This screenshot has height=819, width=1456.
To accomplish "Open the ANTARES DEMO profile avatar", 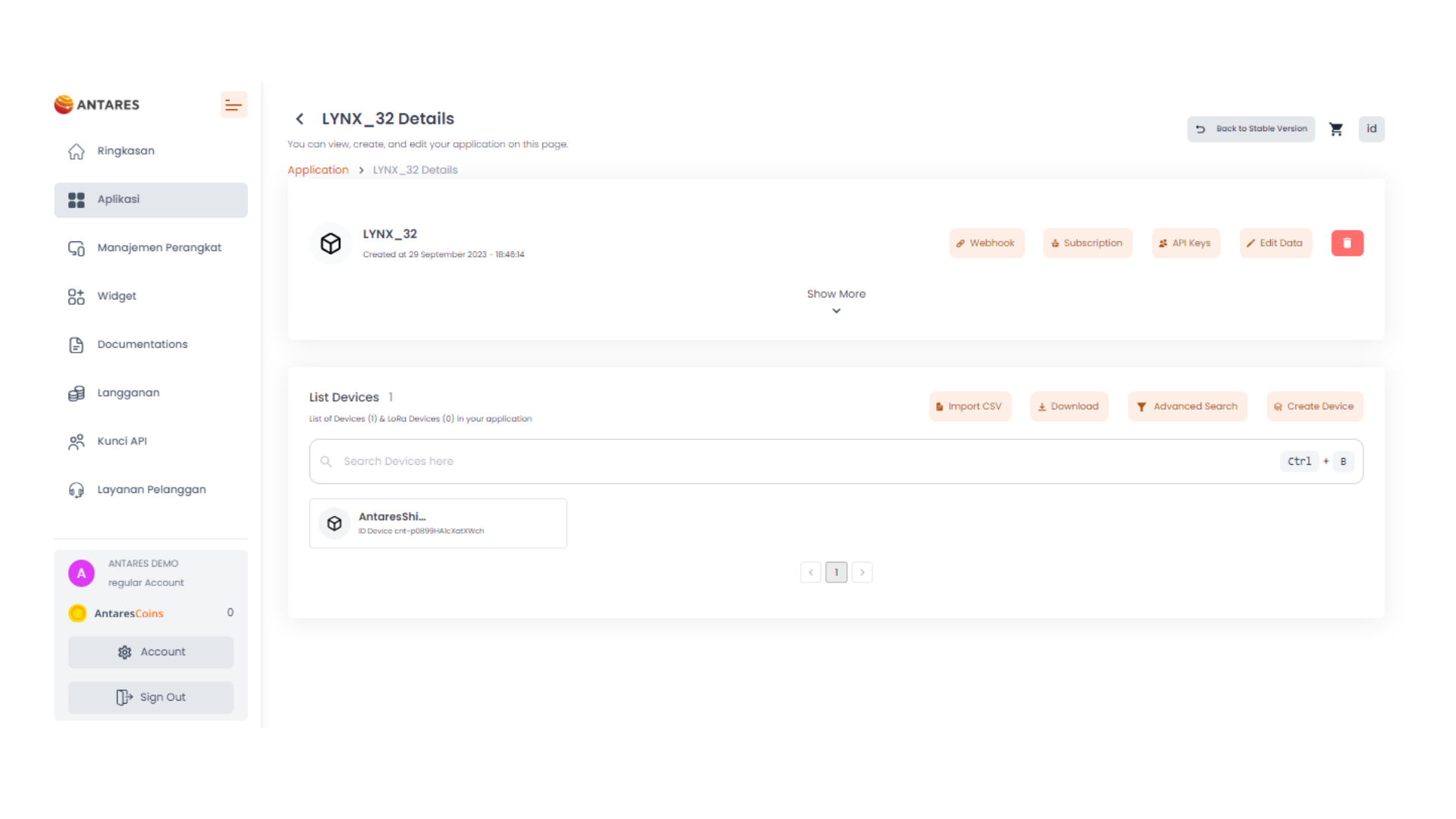I will click(x=81, y=573).
